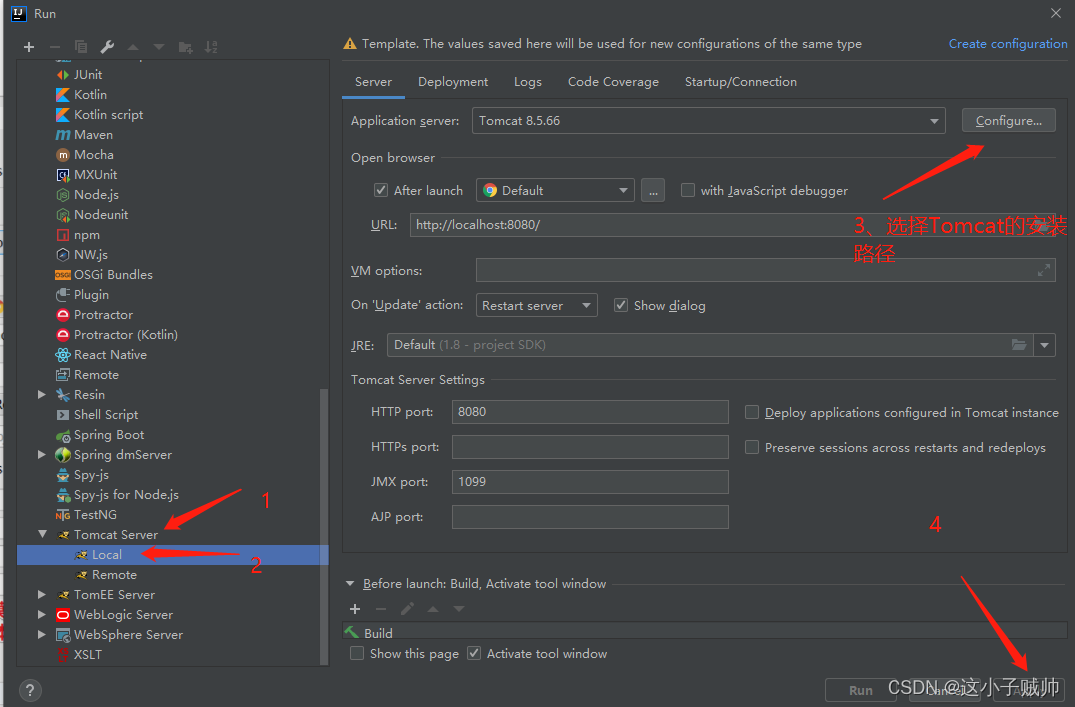1075x707 pixels.
Task: Toggle the After launch checkbox
Action: (x=381, y=190)
